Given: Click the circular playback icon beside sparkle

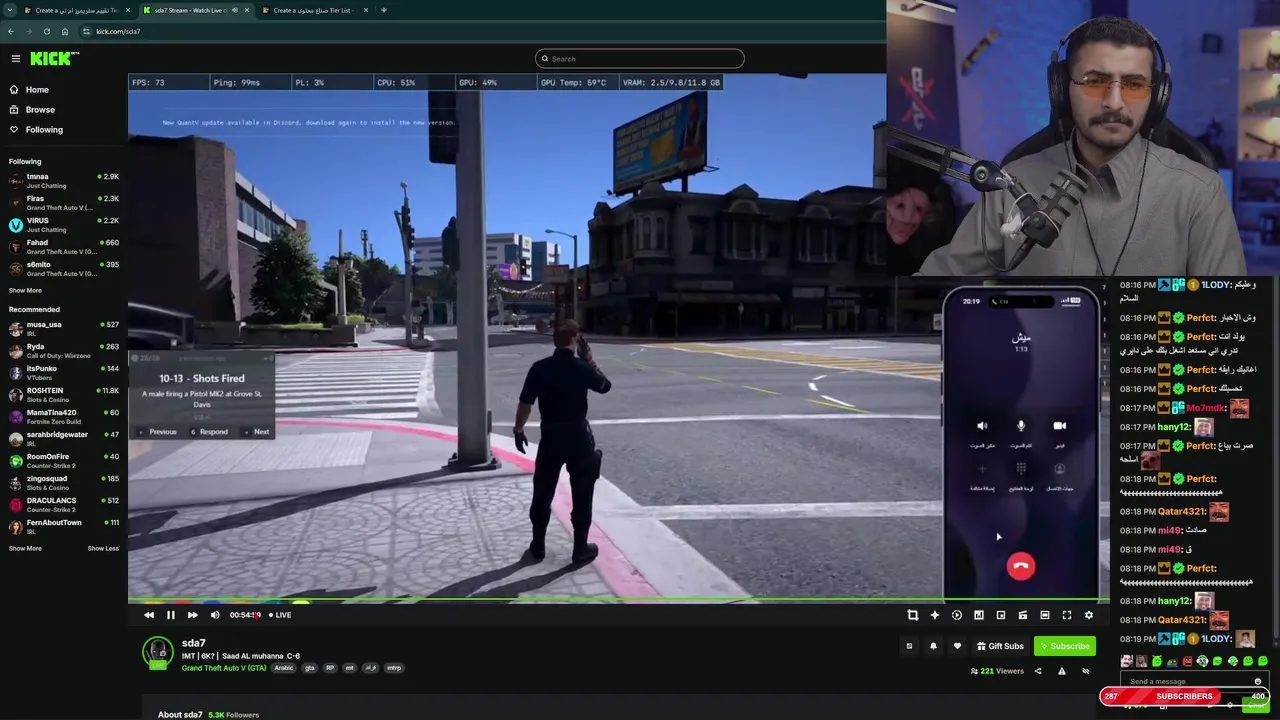Looking at the screenshot, I should [957, 615].
